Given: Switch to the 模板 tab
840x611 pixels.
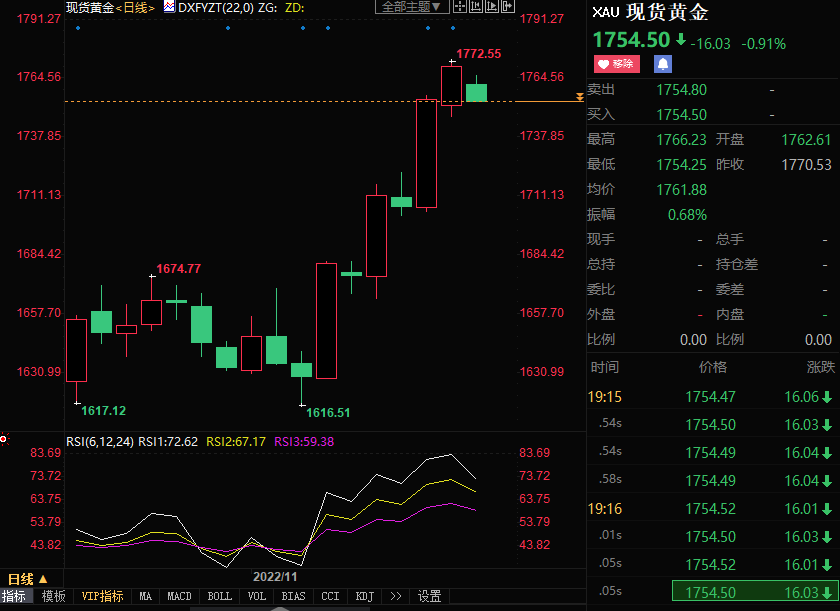Looking at the screenshot, I should tap(53, 596).
